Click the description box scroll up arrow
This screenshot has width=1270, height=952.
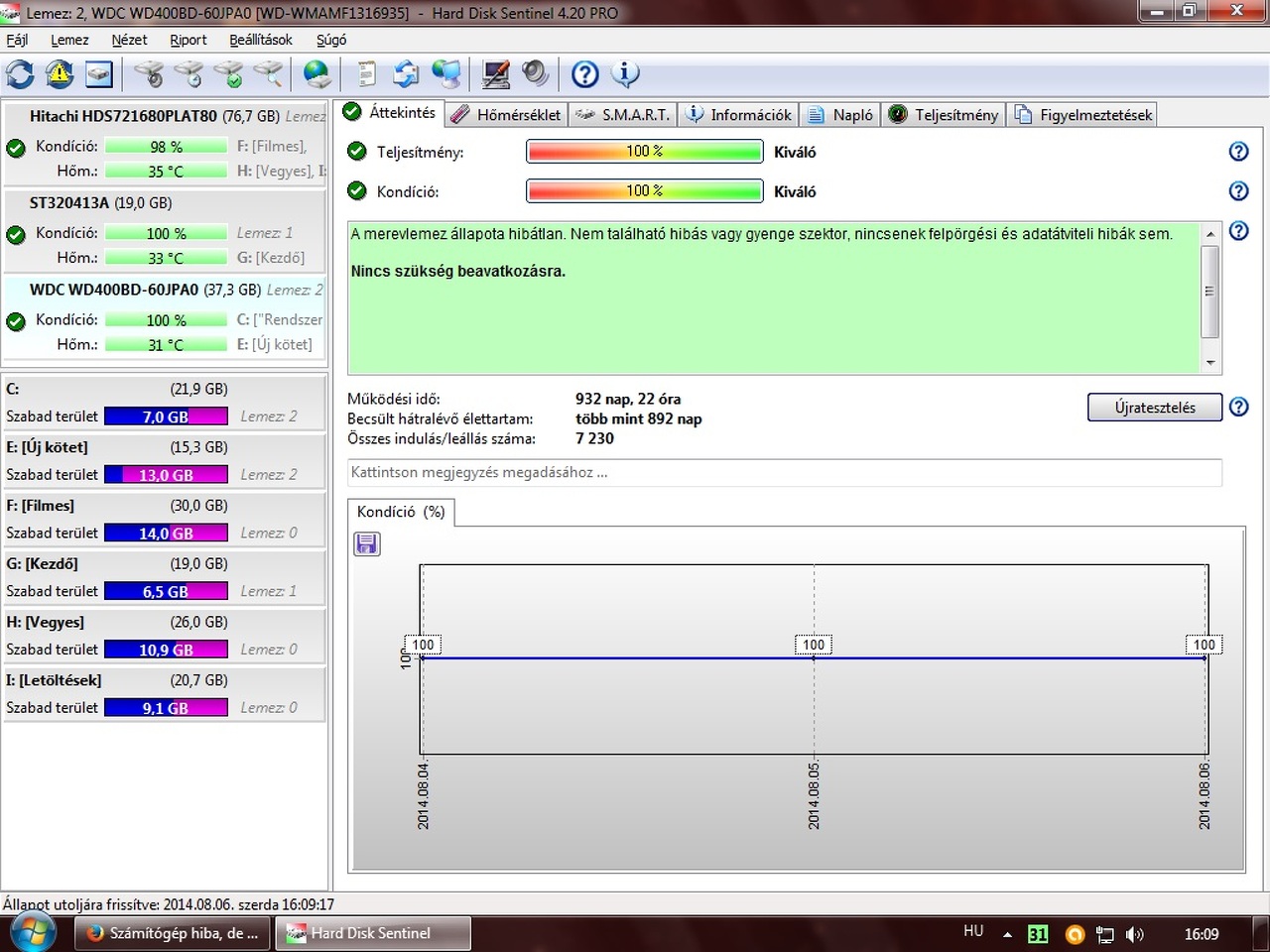[x=1209, y=233]
